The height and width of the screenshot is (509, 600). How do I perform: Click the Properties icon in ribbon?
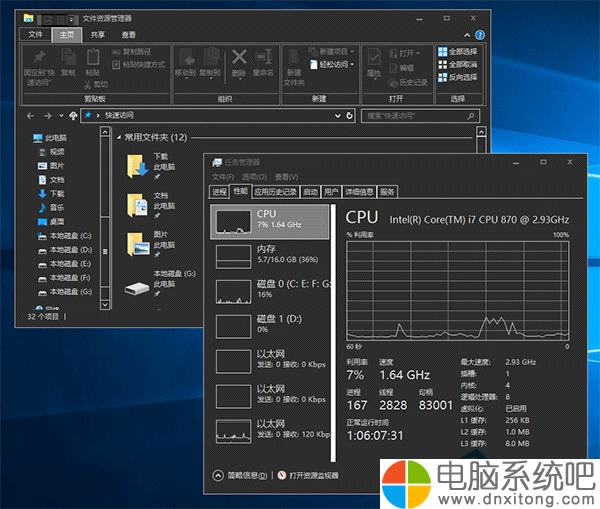(x=374, y=57)
